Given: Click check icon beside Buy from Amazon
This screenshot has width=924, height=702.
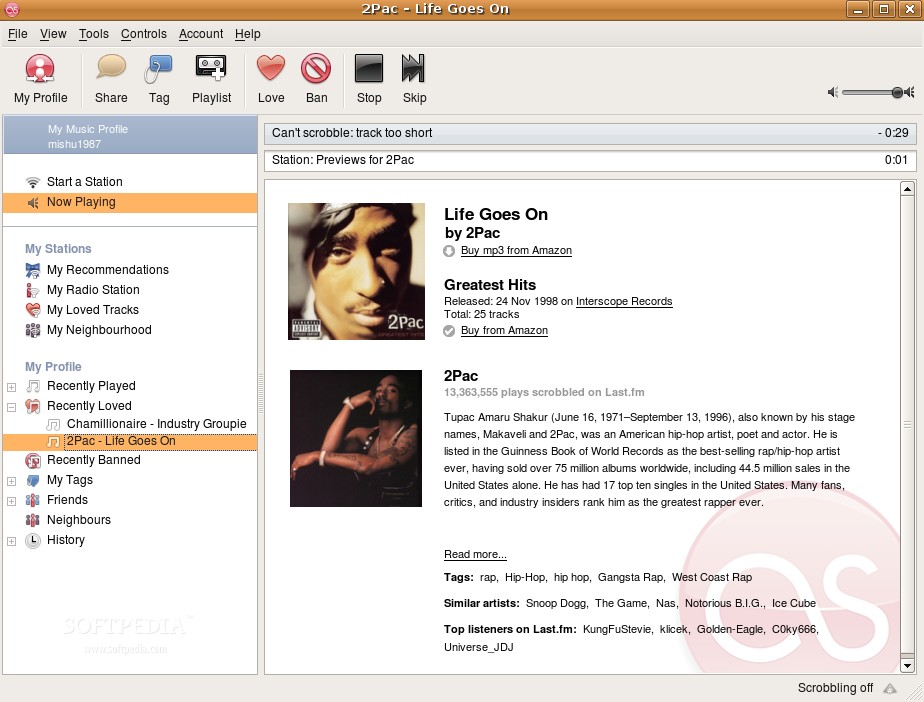Looking at the screenshot, I should pyautogui.click(x=449, y=331).
